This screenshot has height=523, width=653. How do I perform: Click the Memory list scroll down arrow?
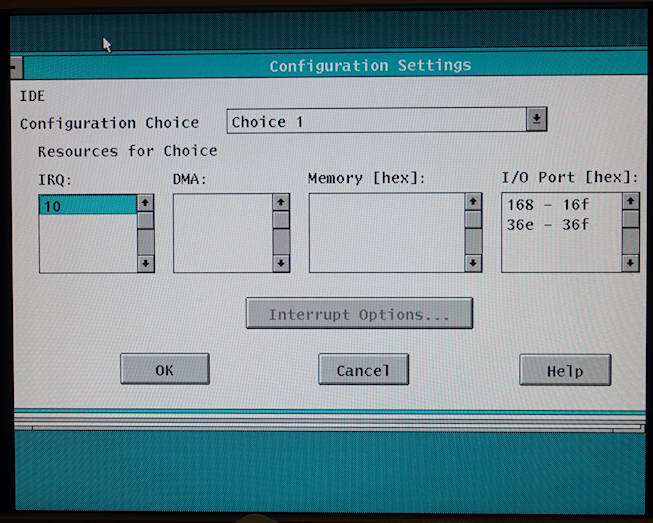pyautogui.click(x=473, y=263)
